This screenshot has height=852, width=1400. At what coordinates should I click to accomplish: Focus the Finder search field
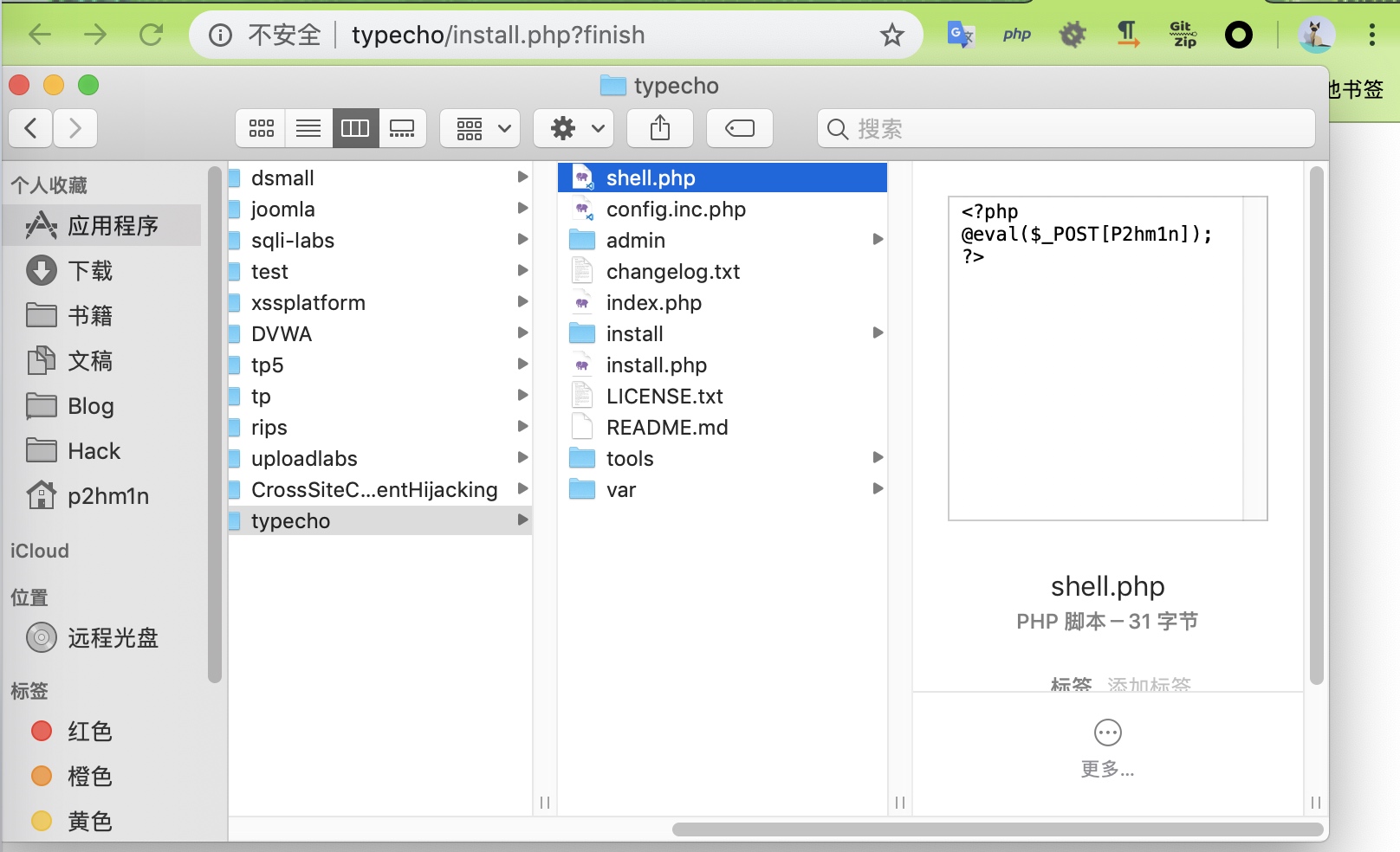(1066, 129)
